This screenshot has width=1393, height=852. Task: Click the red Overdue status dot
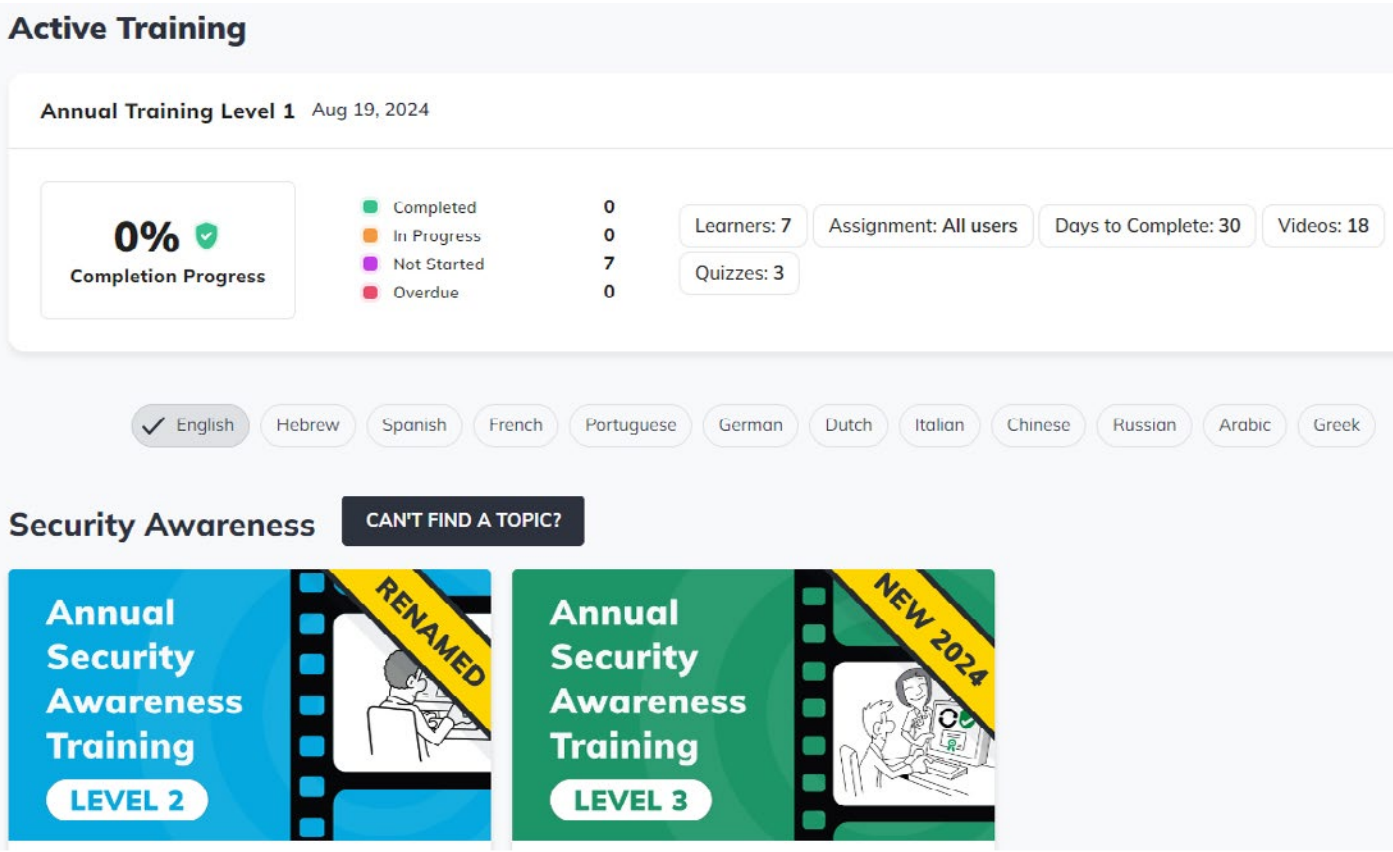point(370,293)
